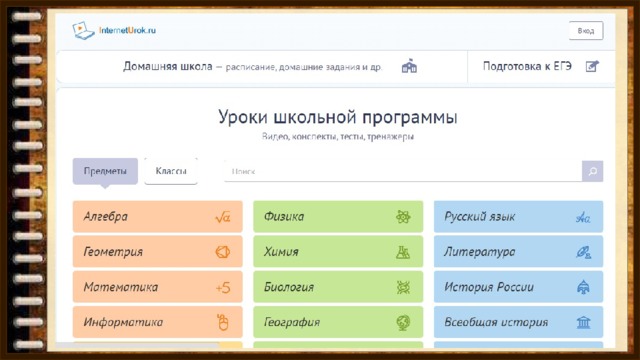Click the letters icon on Русский язык

583,218
